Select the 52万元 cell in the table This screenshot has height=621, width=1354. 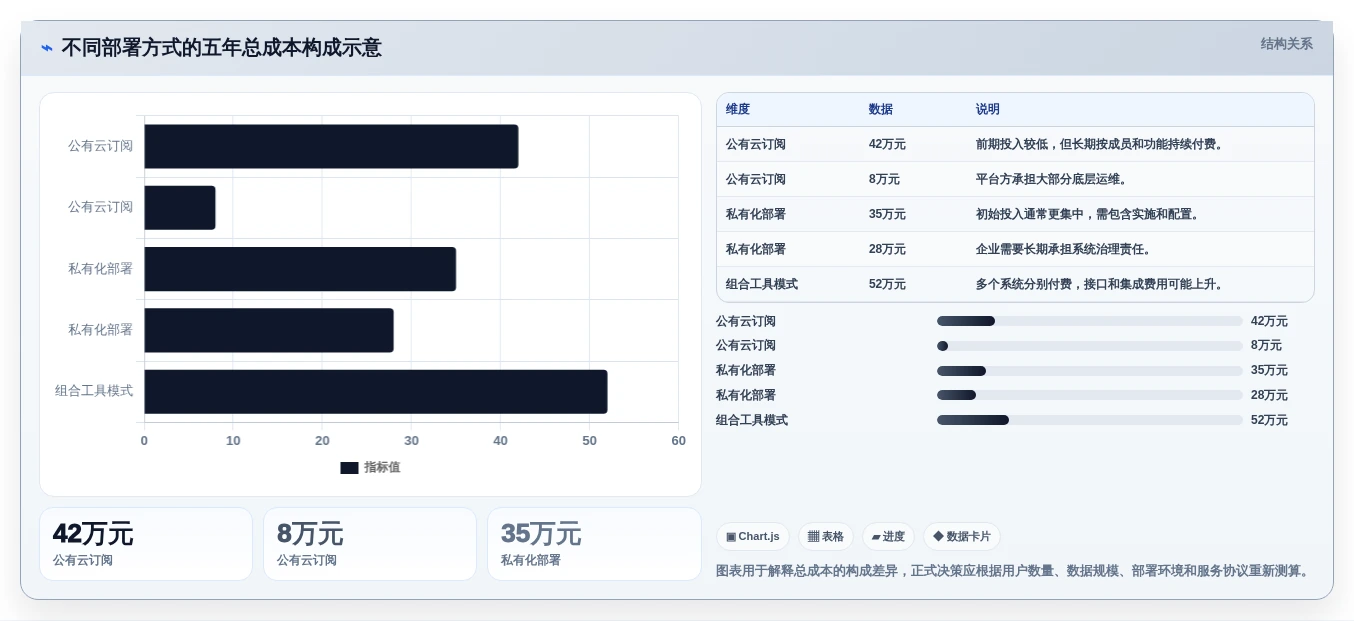[887, 284]
